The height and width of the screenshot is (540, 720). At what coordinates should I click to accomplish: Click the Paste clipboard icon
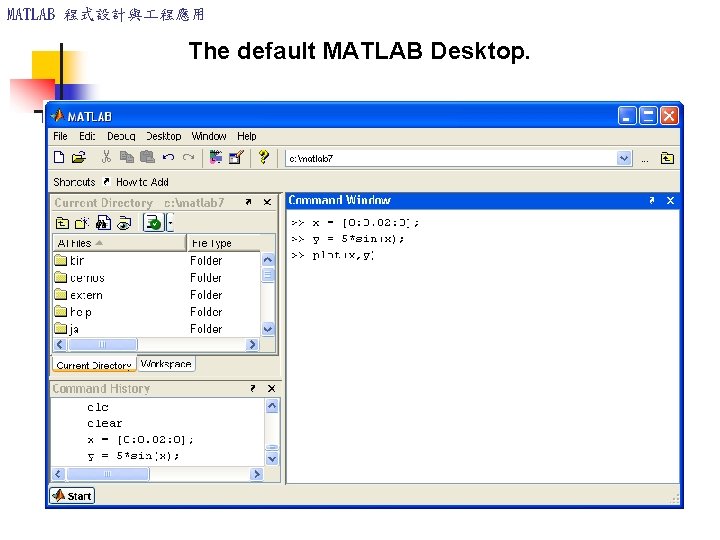147,157
